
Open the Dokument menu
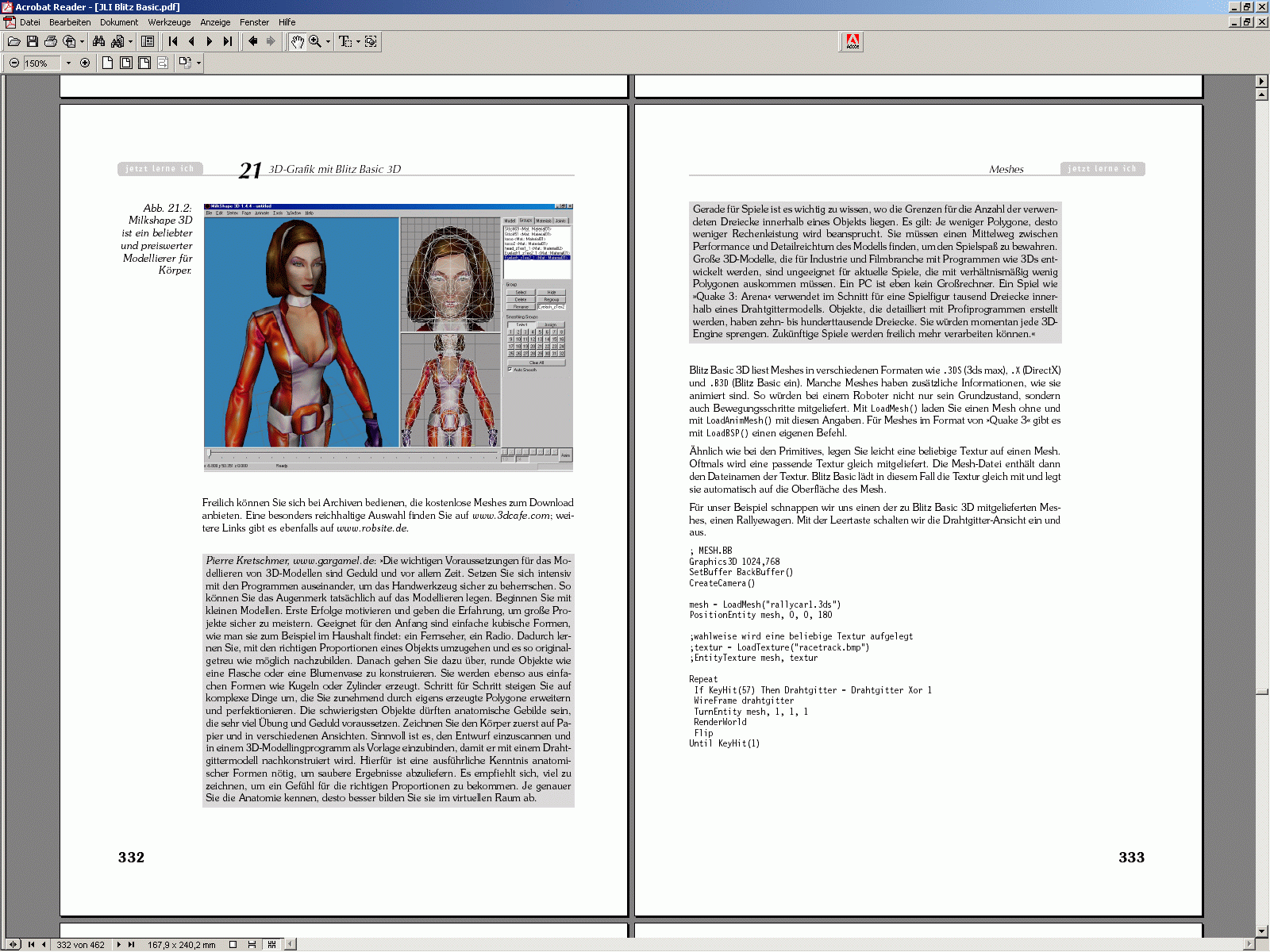(119, 22)
